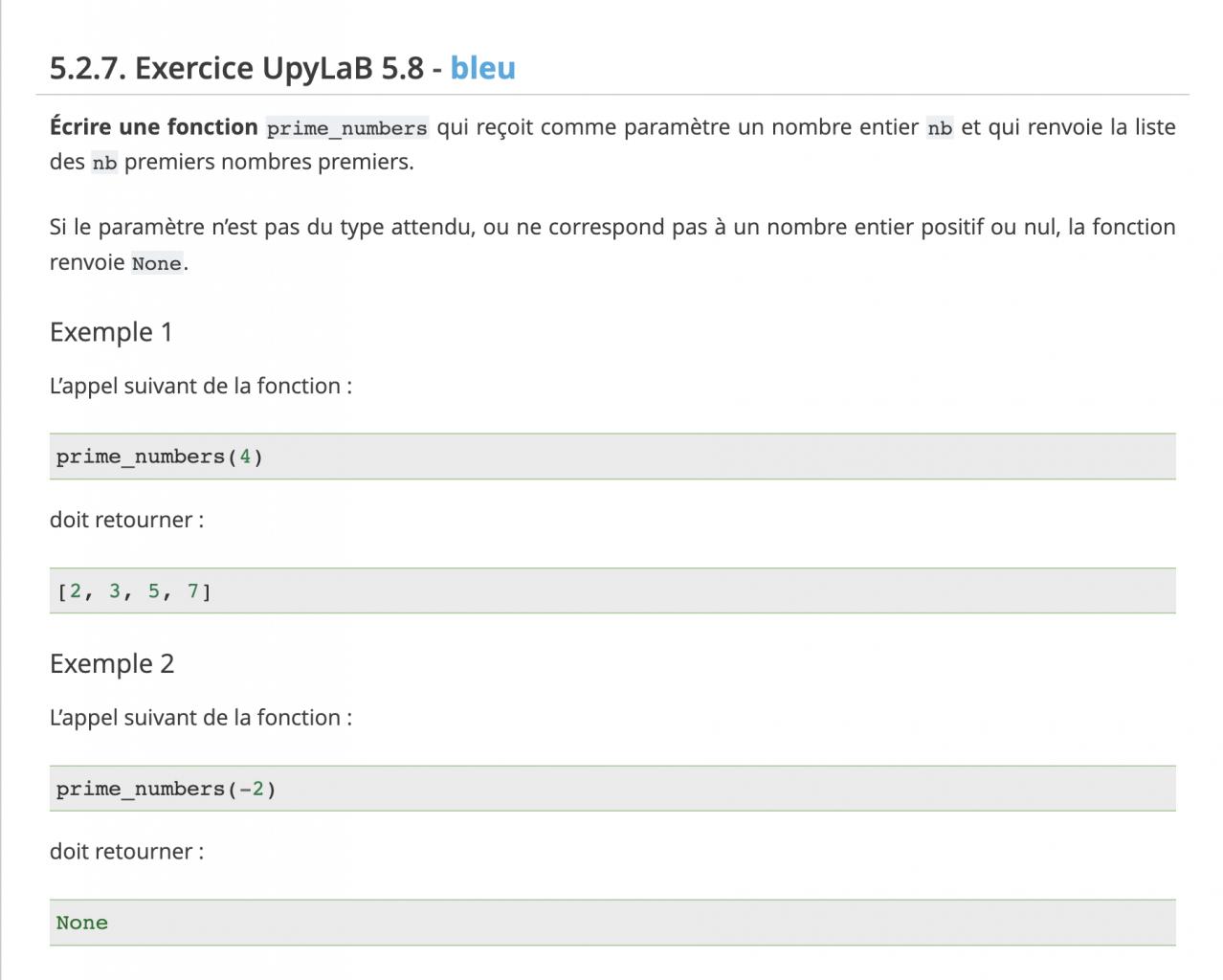Click the green number 4 argument in code

coord(245,457)
